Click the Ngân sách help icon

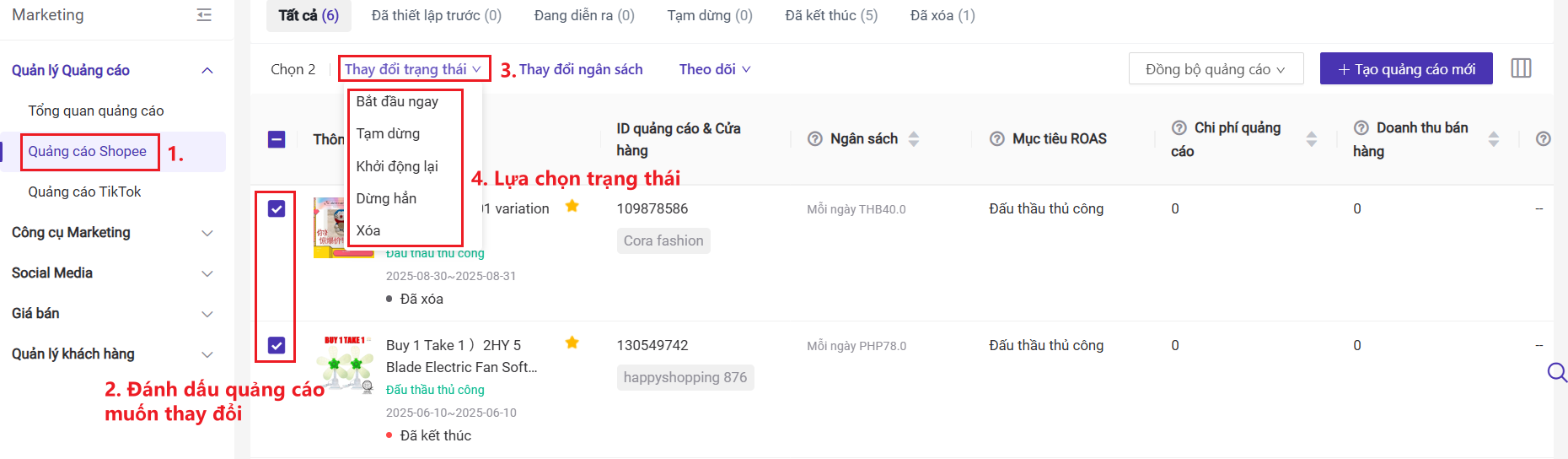coord(814,139)
